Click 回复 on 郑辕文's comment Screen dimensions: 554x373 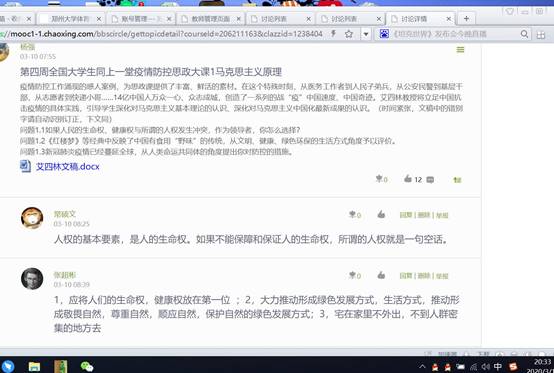click(x=406, y=215)
